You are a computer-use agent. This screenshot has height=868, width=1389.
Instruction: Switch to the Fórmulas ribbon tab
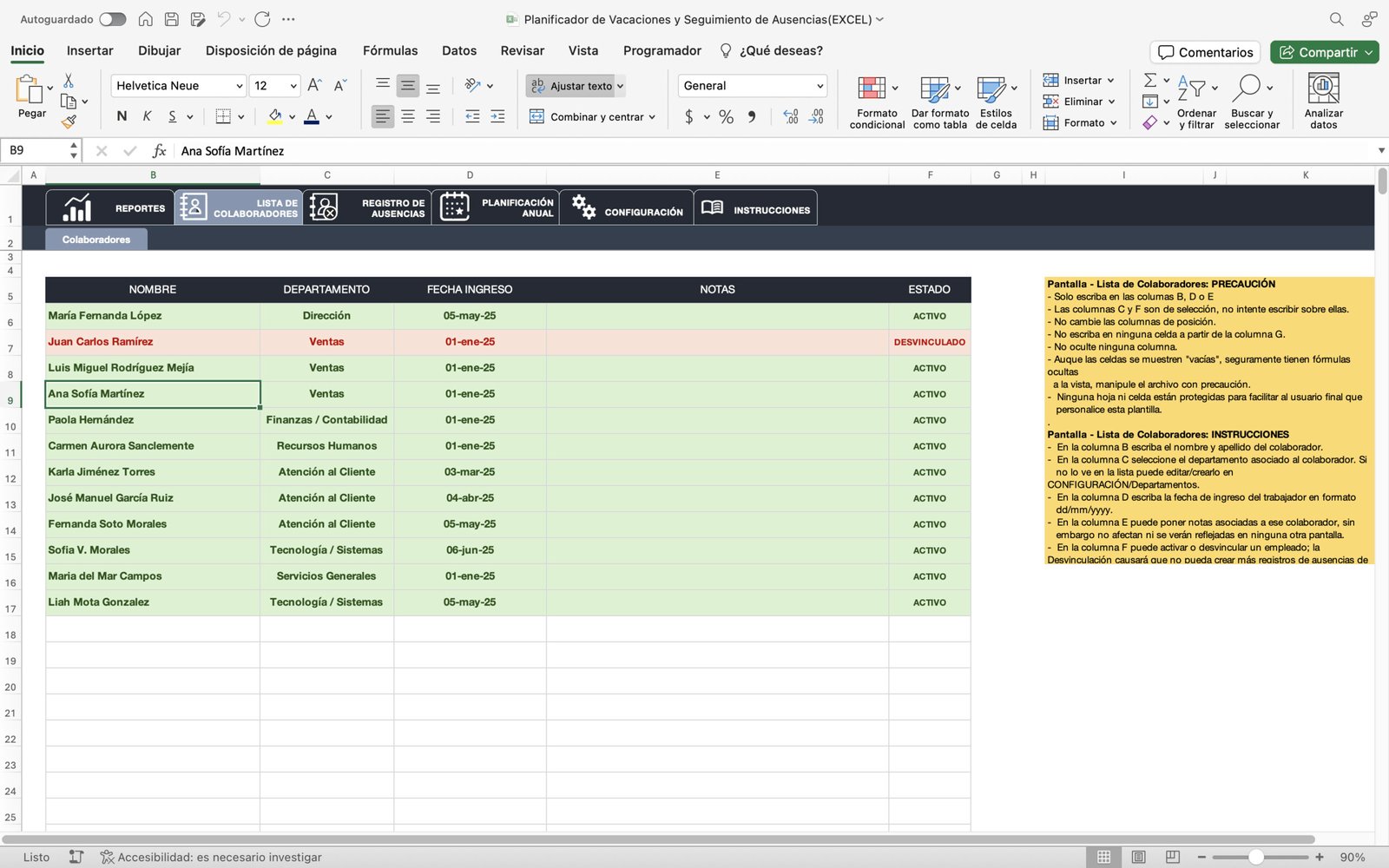click(x=390, y=50)
